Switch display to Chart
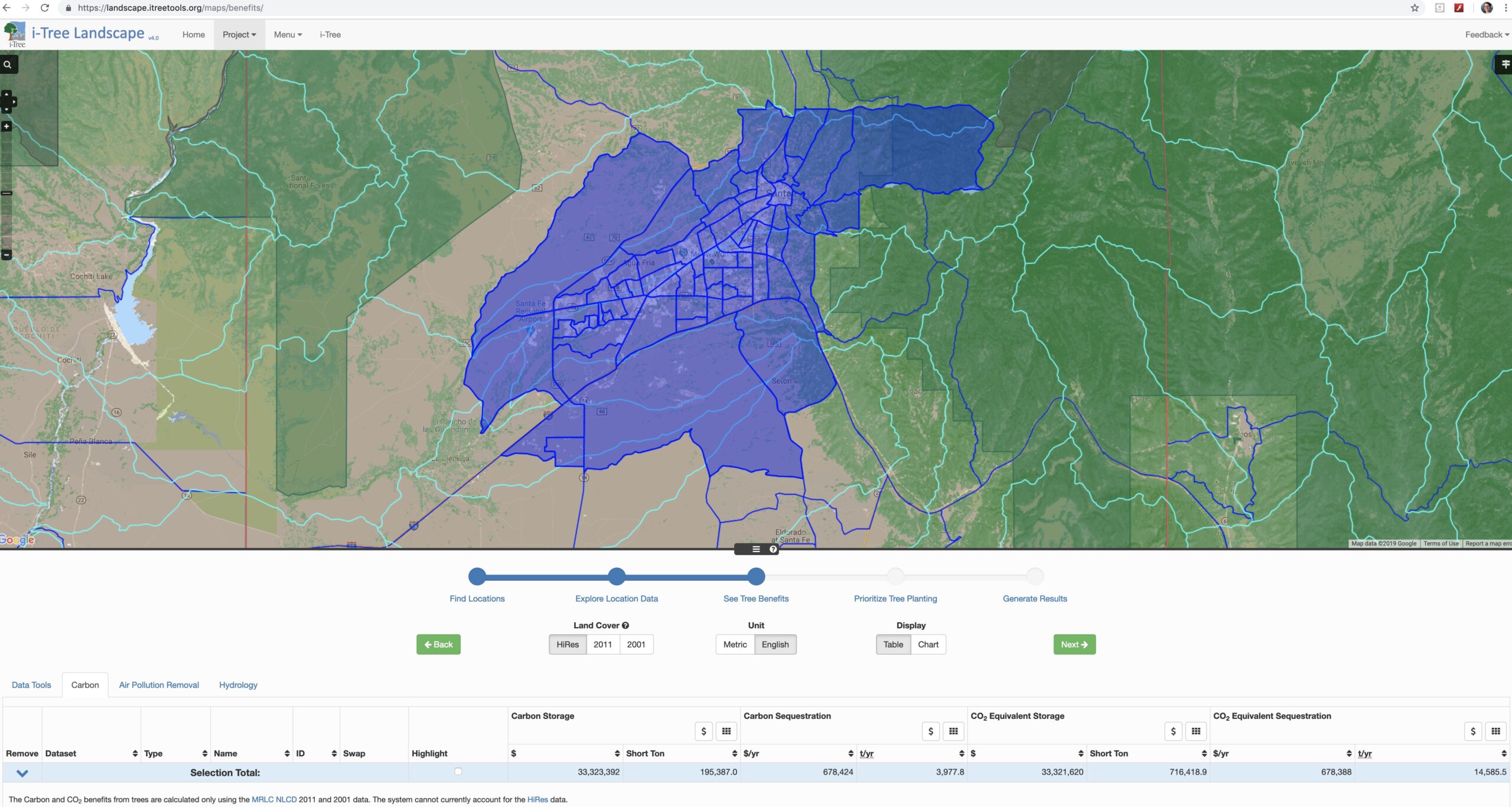The image size is (1512, 807). pyautogui.click(x=927, y=644)
